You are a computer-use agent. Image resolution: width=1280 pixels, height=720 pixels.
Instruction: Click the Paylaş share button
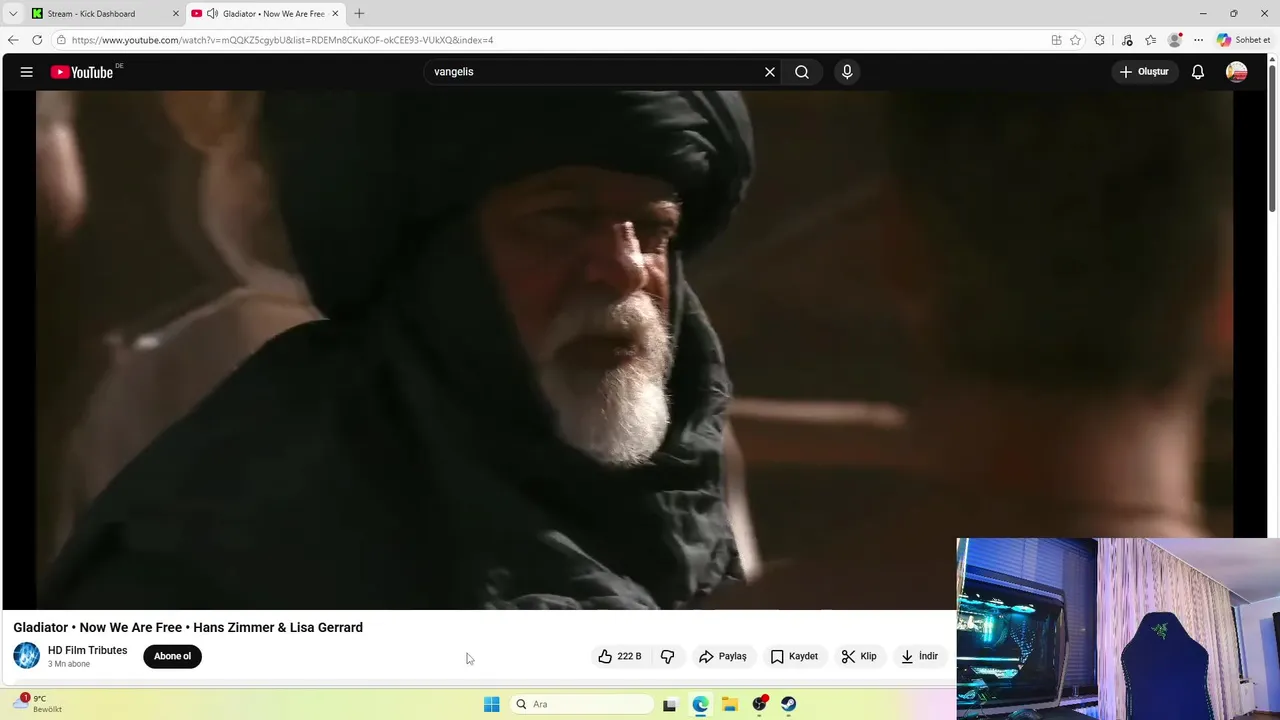723,656
